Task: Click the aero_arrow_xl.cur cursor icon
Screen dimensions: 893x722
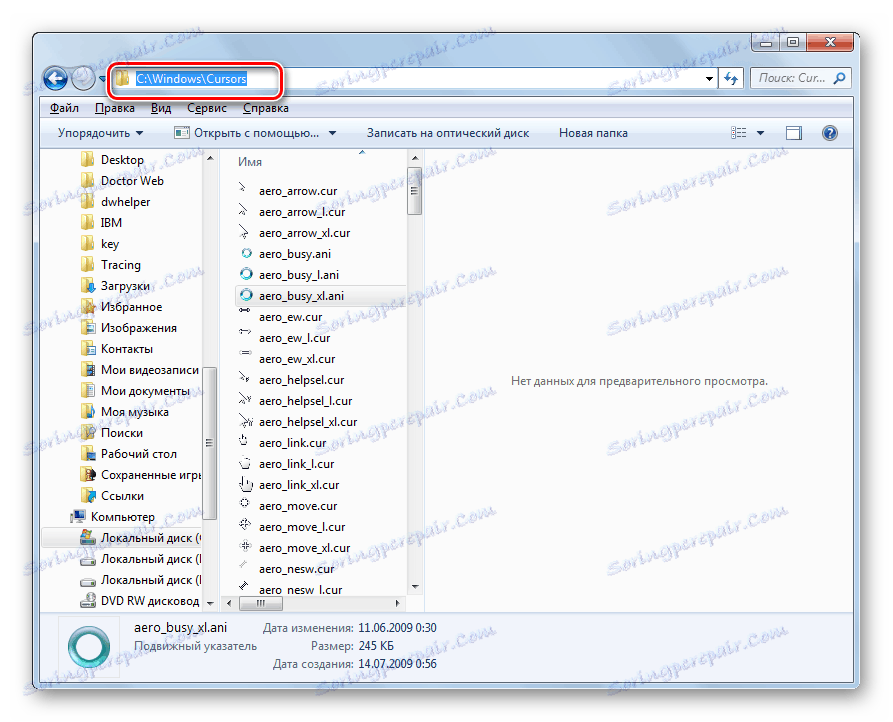Action: (x=244, y=232)
